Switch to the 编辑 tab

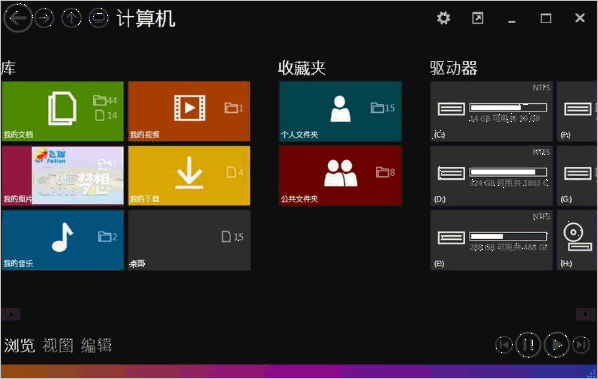[96, 345]
